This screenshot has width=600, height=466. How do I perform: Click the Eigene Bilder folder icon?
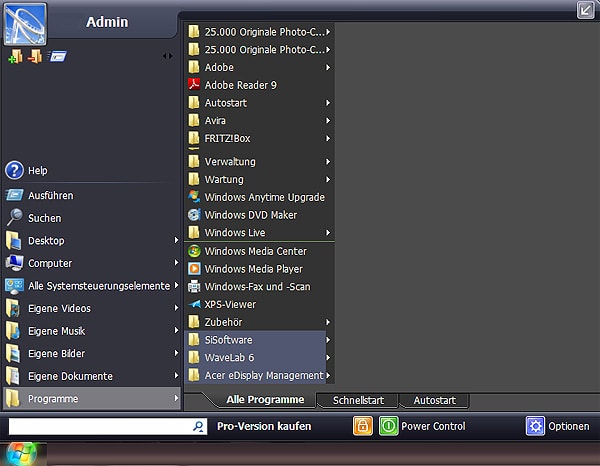tap(13, 354)
